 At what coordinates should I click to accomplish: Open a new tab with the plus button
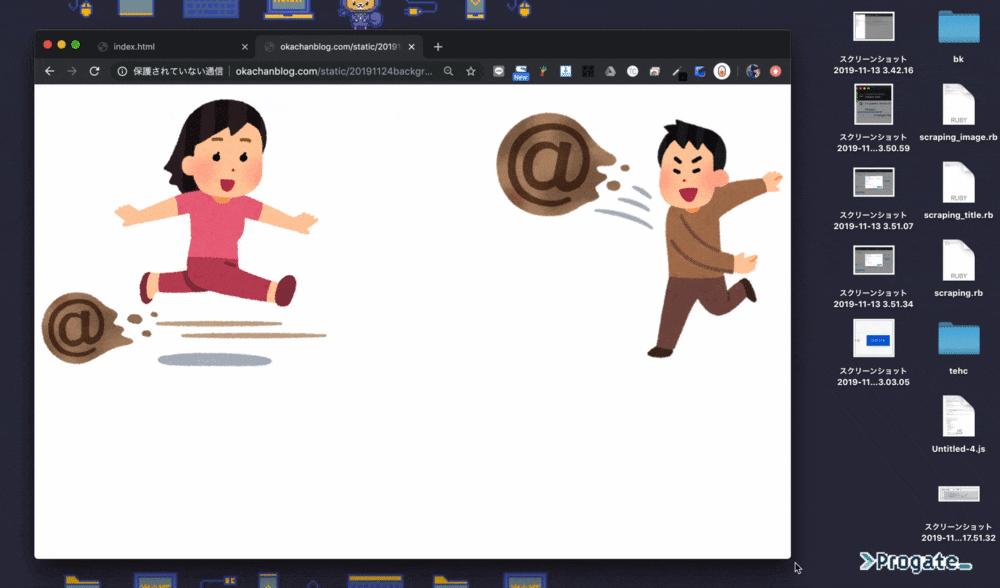(438, 45)
